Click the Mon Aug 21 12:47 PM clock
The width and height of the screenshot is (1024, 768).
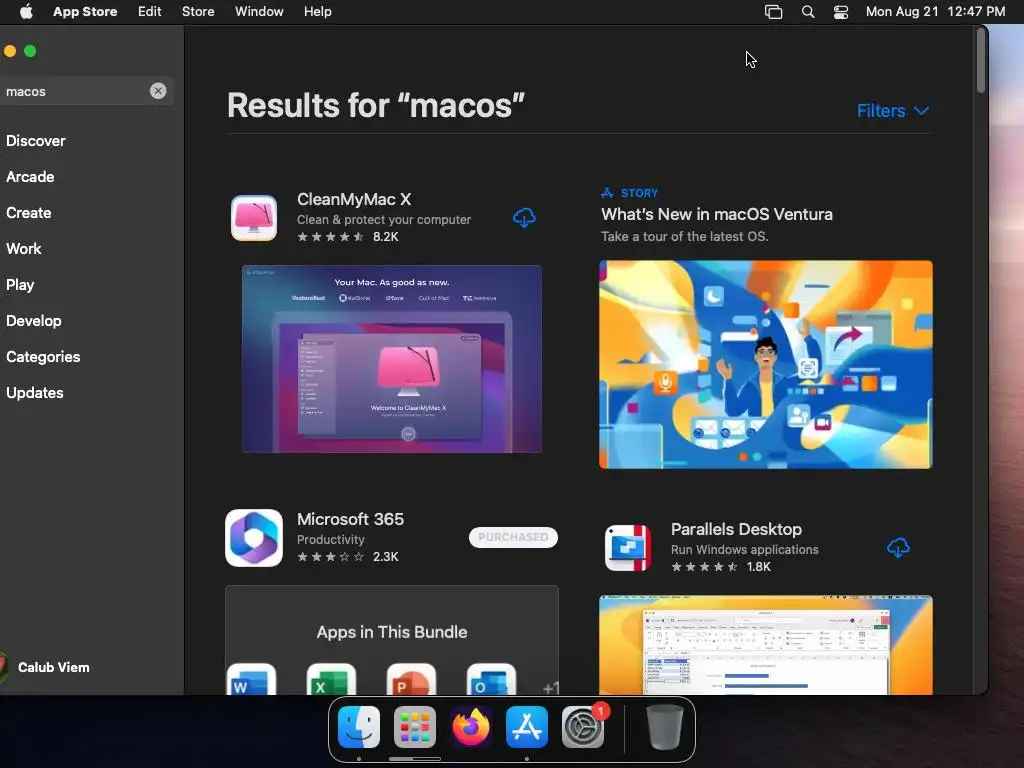coord(935,12)
